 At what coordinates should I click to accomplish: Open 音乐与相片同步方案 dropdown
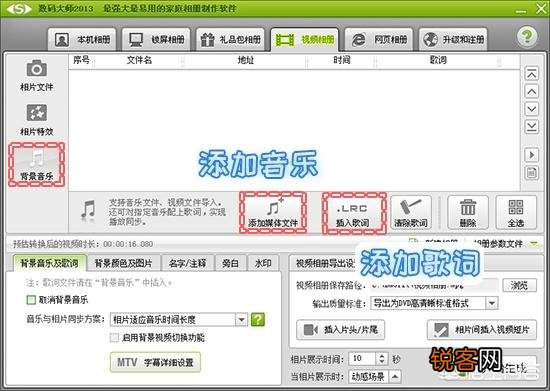[x=179, y=319]
